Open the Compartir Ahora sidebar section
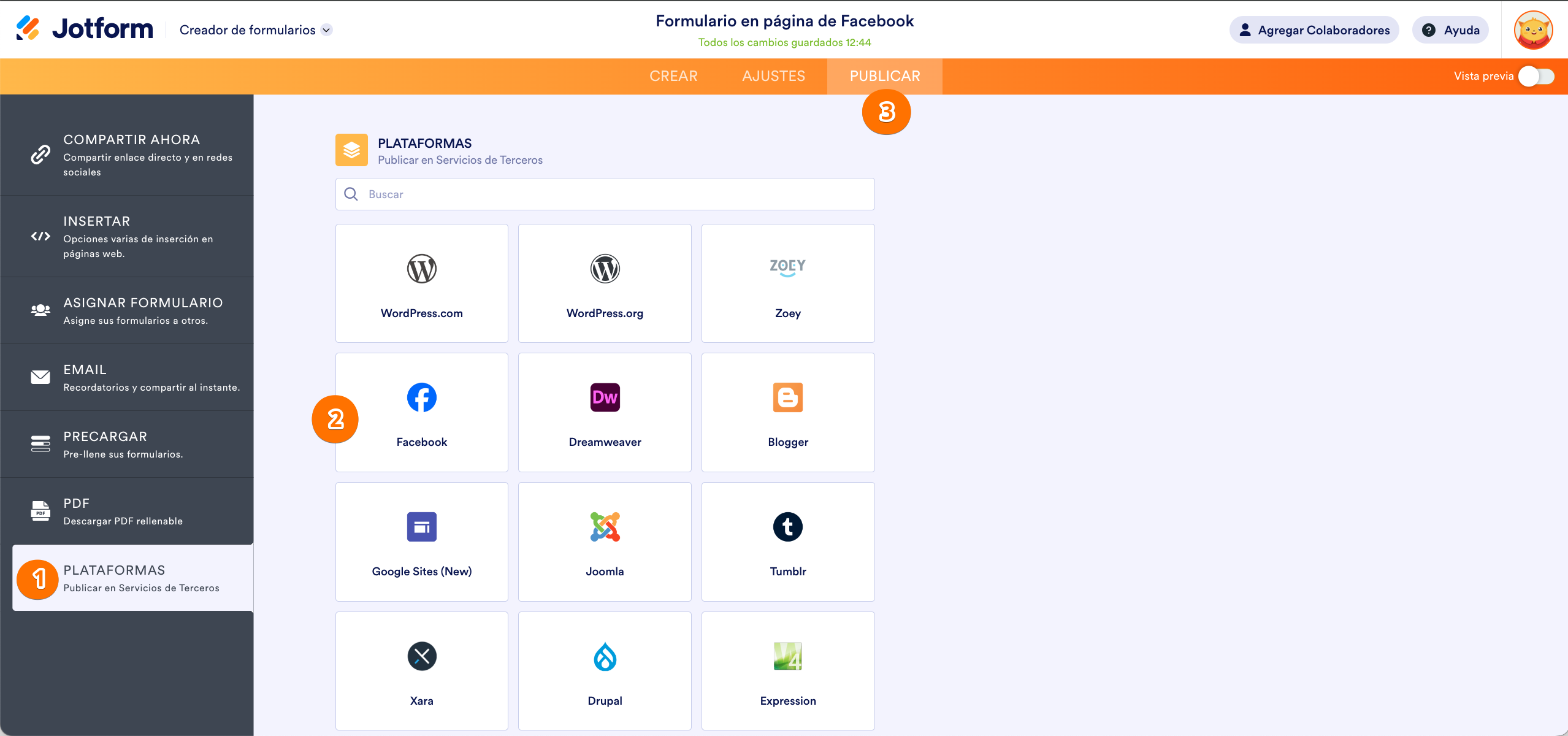This screenshot has height=736, width=1568. (x=127, y=155)
